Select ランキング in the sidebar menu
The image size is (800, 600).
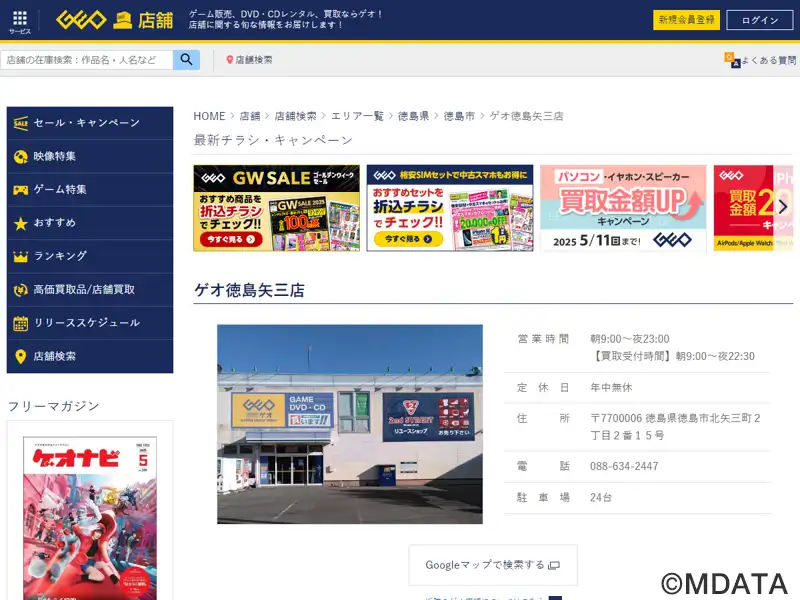pos(90,256)
